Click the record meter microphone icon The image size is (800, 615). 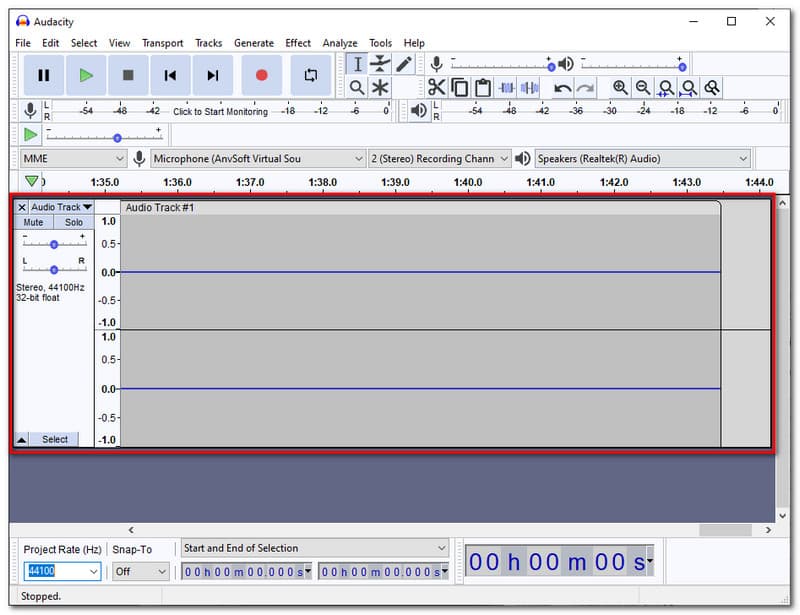click(30, 111)
